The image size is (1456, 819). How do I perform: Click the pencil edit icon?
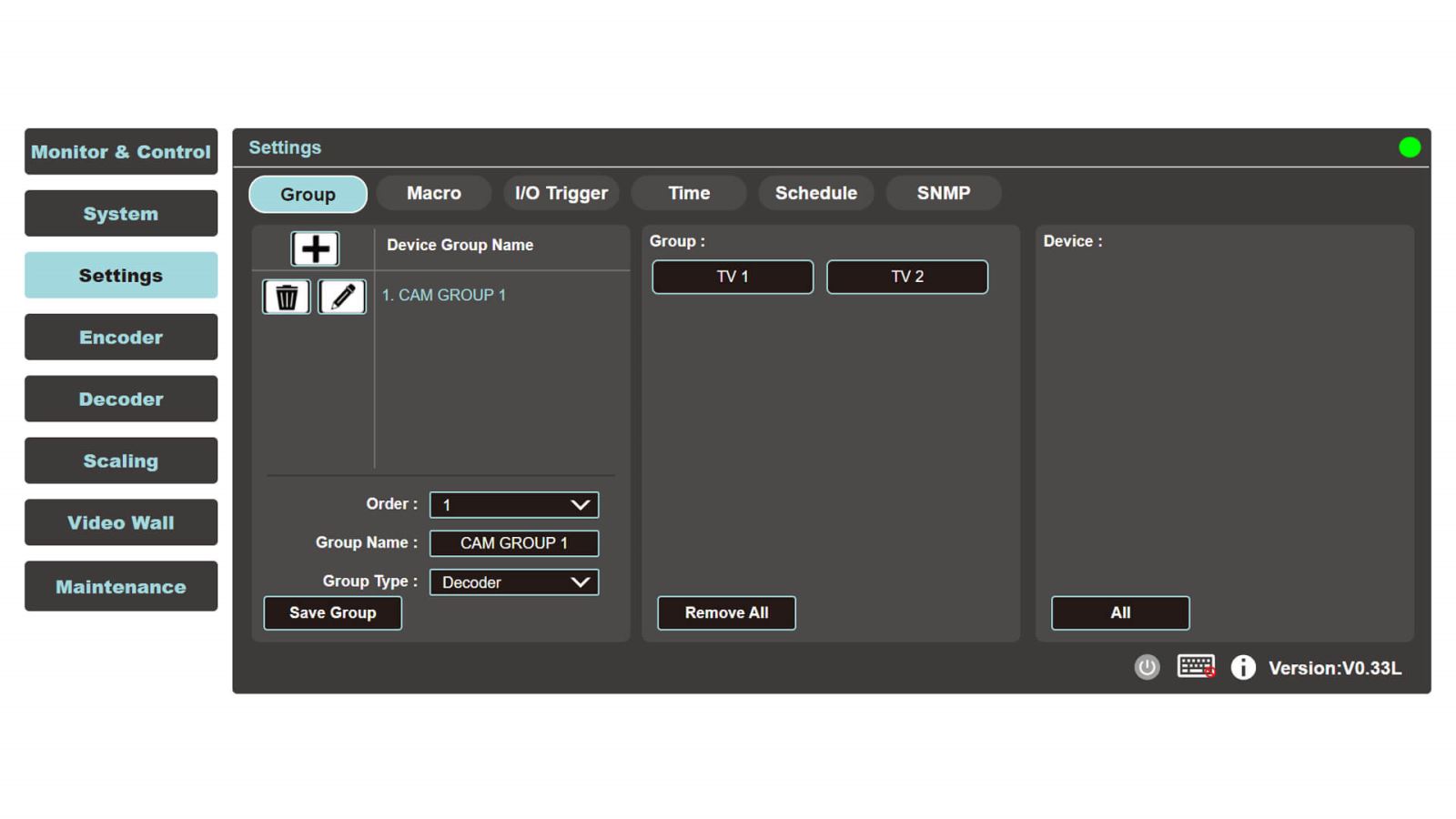342,297
